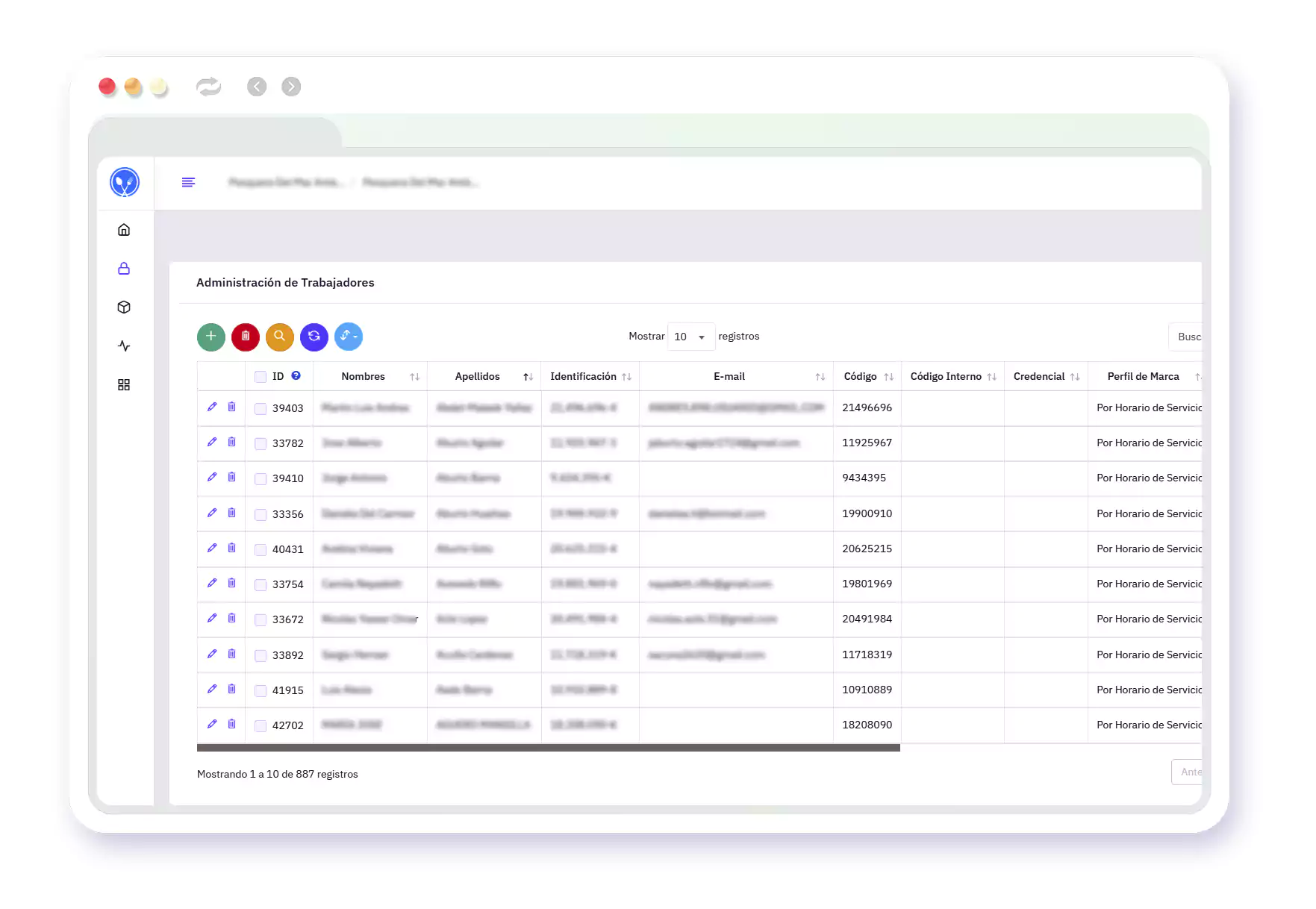
Task: Toggle the hamburger menu icon
Action: pyautogui.click(x=188, y=182)
